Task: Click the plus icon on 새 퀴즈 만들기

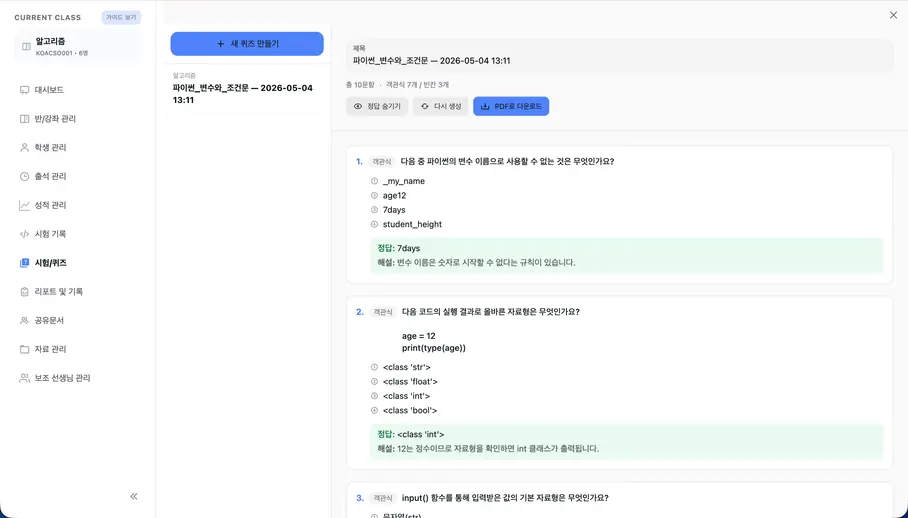Action: 220,44
